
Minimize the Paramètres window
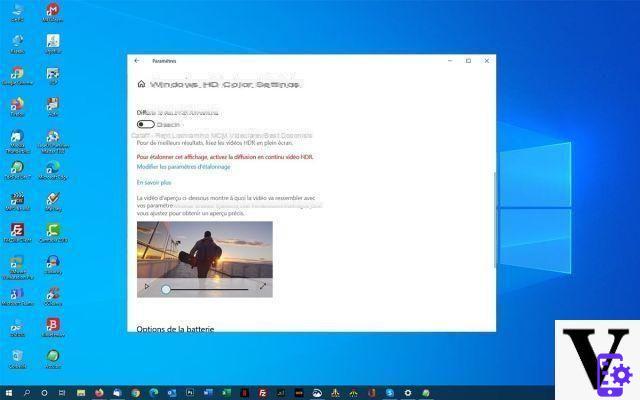tap(450, 60)
